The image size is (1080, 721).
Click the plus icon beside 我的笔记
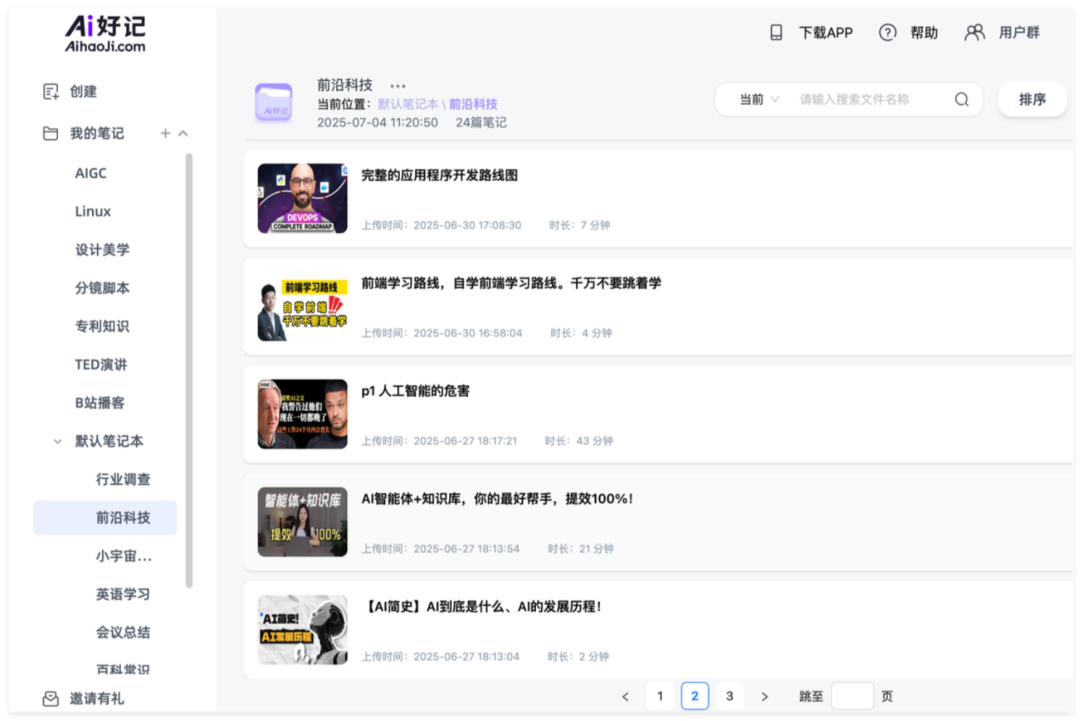click(x=165, y=134)
